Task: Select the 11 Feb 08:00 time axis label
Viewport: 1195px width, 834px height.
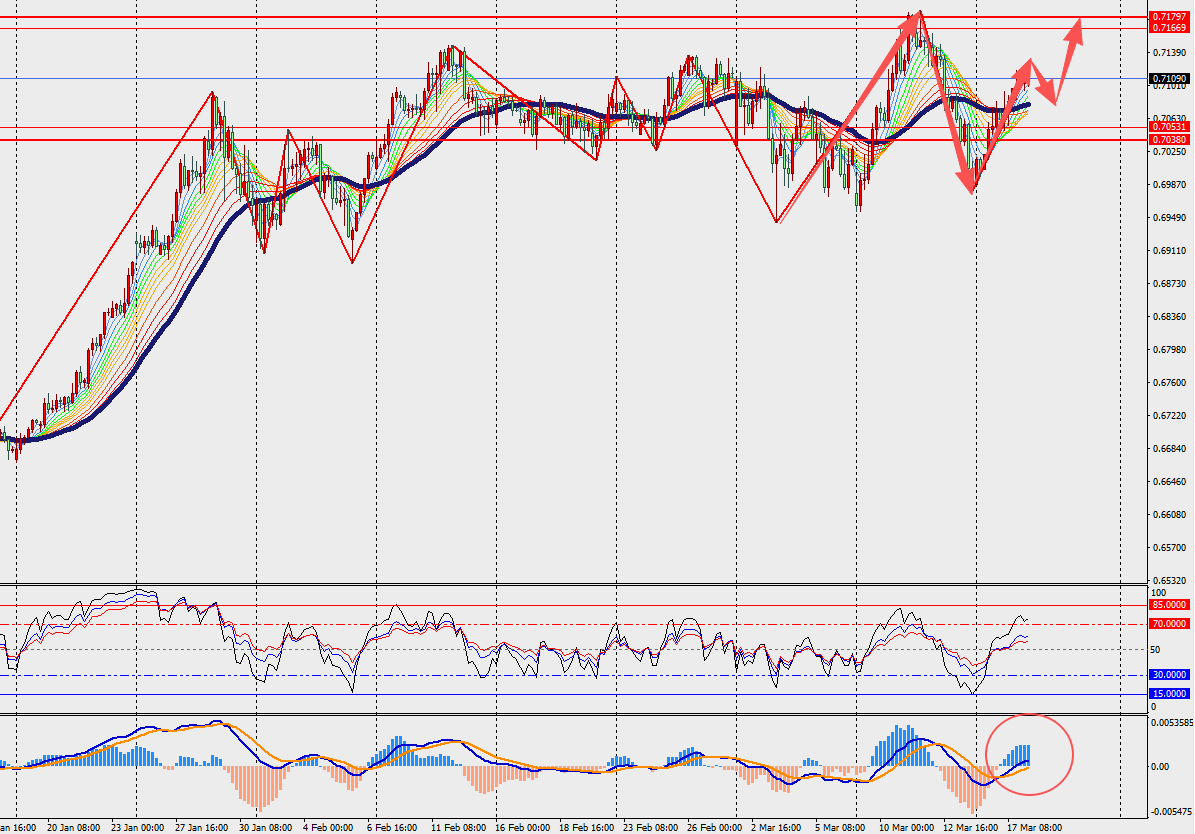Action: pyautogui.click(x=458, y=827)
